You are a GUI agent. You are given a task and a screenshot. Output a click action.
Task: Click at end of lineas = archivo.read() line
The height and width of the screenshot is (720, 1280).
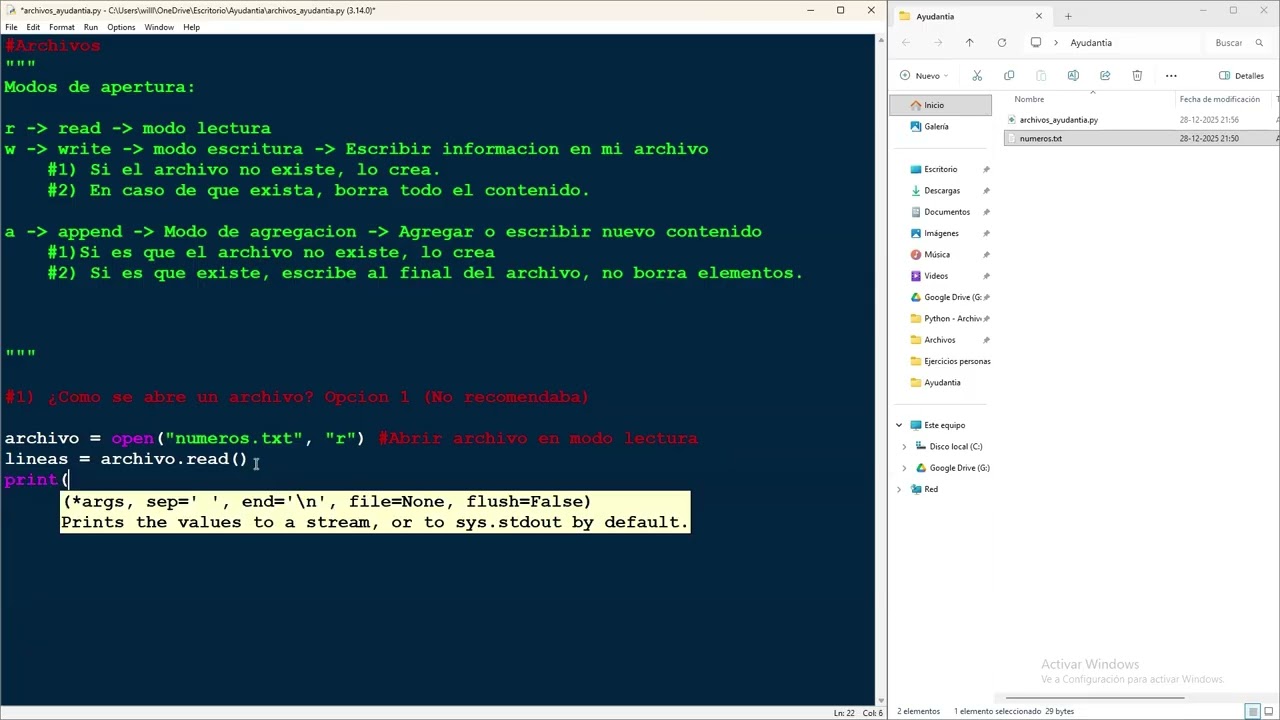pyautogui.click(x=248, y=459)
